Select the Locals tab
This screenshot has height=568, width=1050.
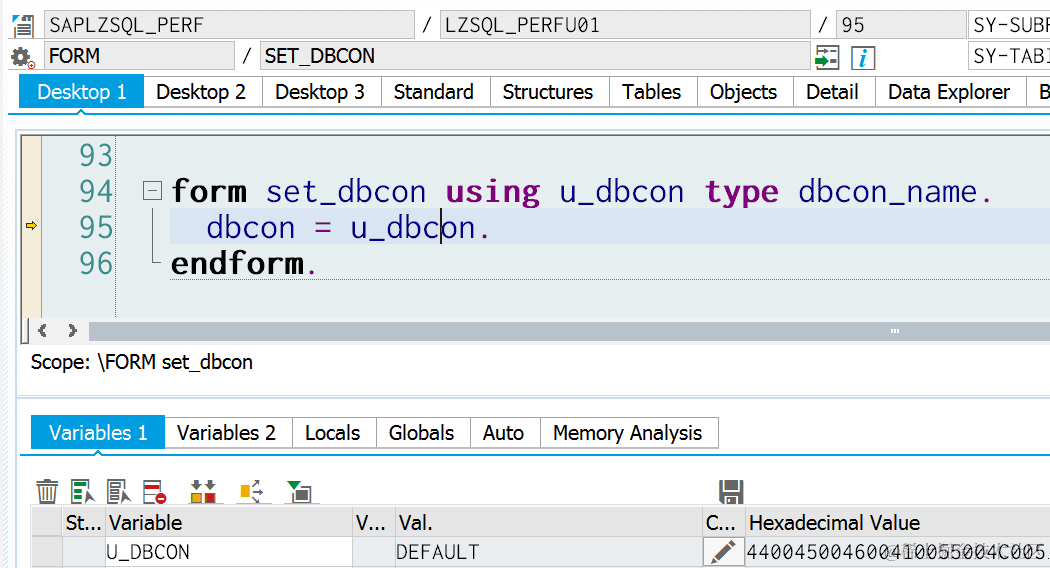tap(333, 433)
